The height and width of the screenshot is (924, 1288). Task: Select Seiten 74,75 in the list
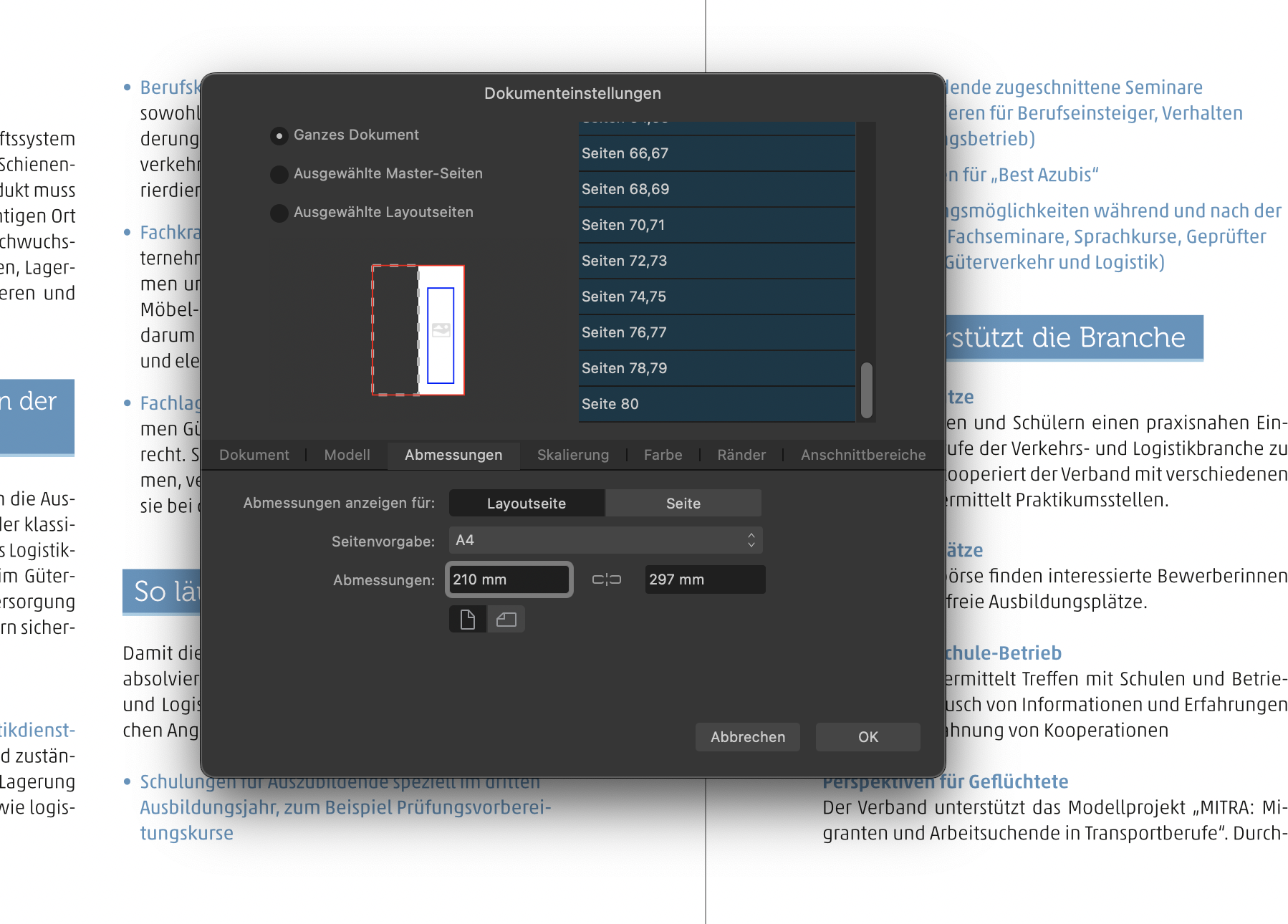(717, 297)
